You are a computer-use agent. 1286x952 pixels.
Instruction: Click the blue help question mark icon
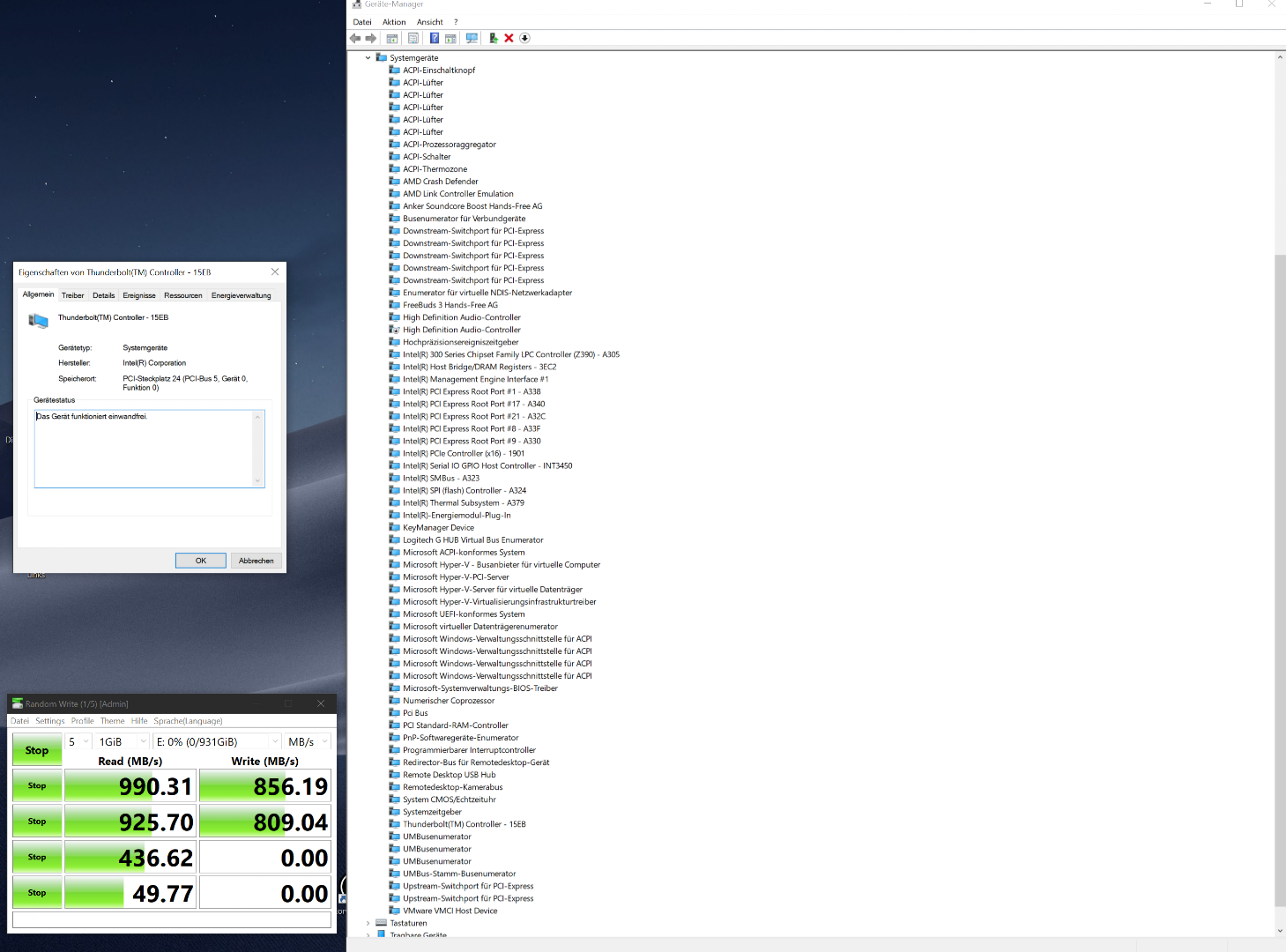pos(434,38)
